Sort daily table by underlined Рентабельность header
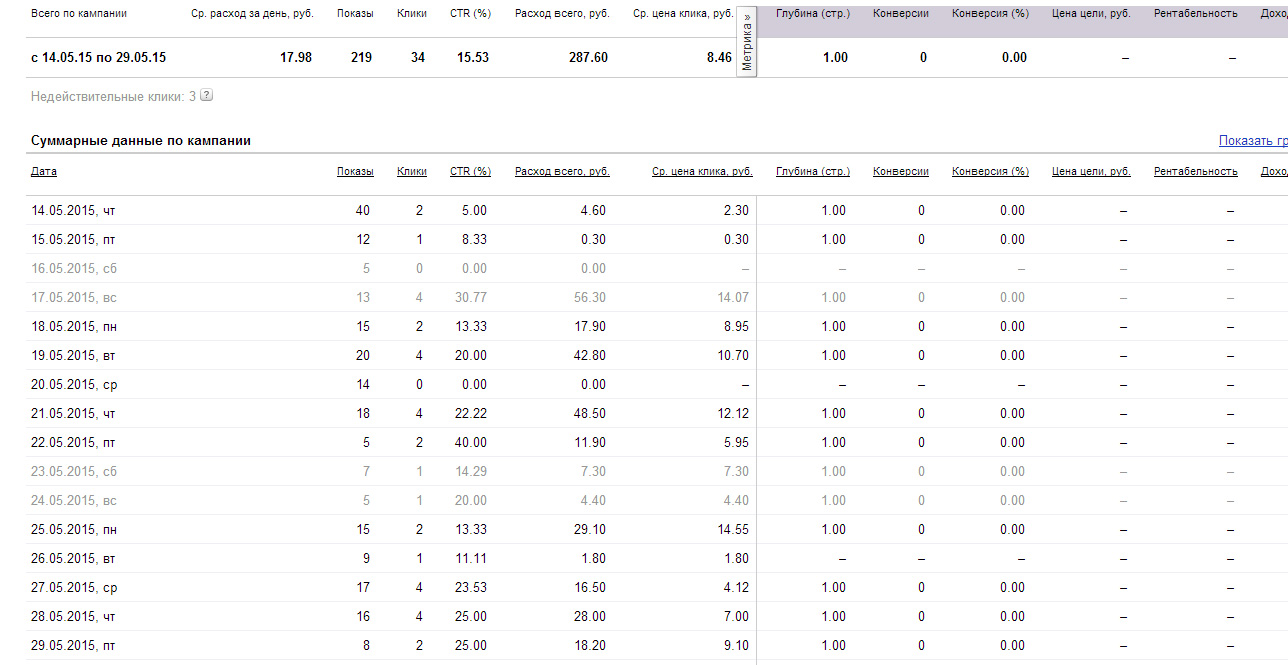The width and height of the screenshot is (1288, 665). click(1196, 171)
